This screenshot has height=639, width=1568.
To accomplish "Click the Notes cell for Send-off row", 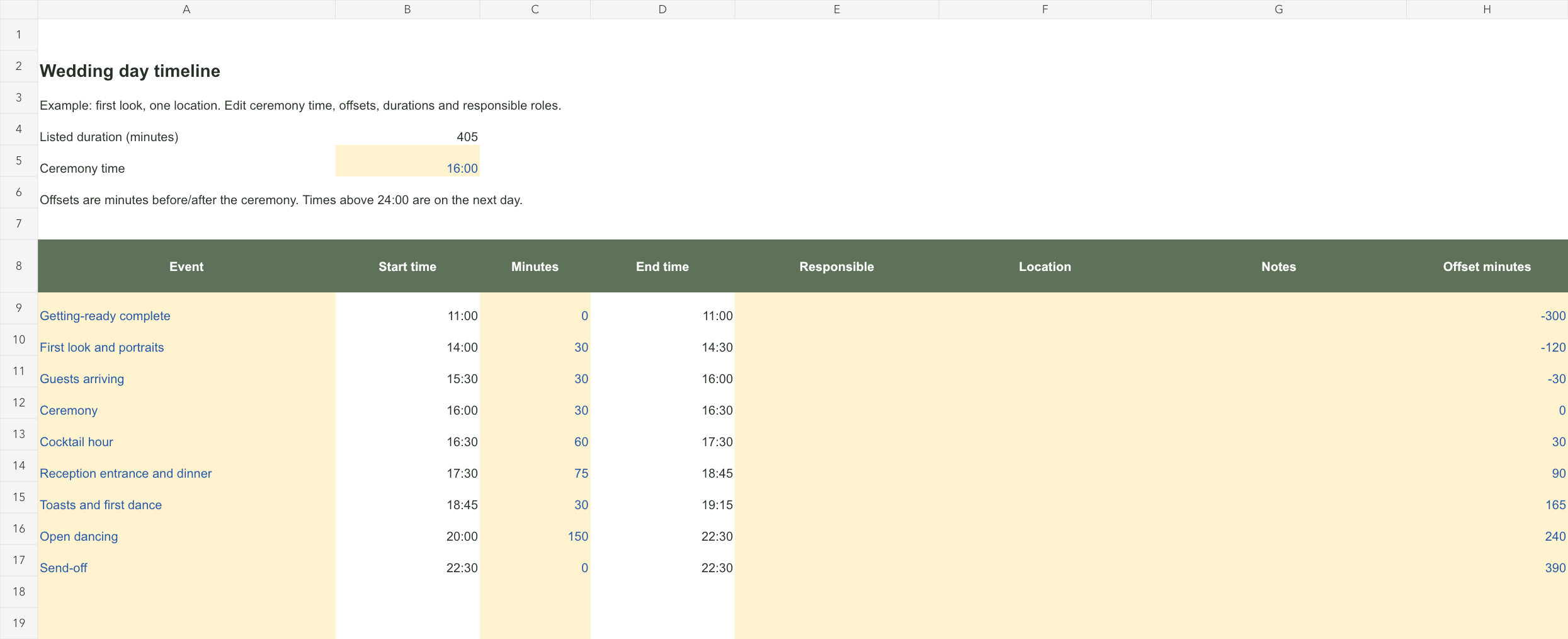I will 1278,560.
